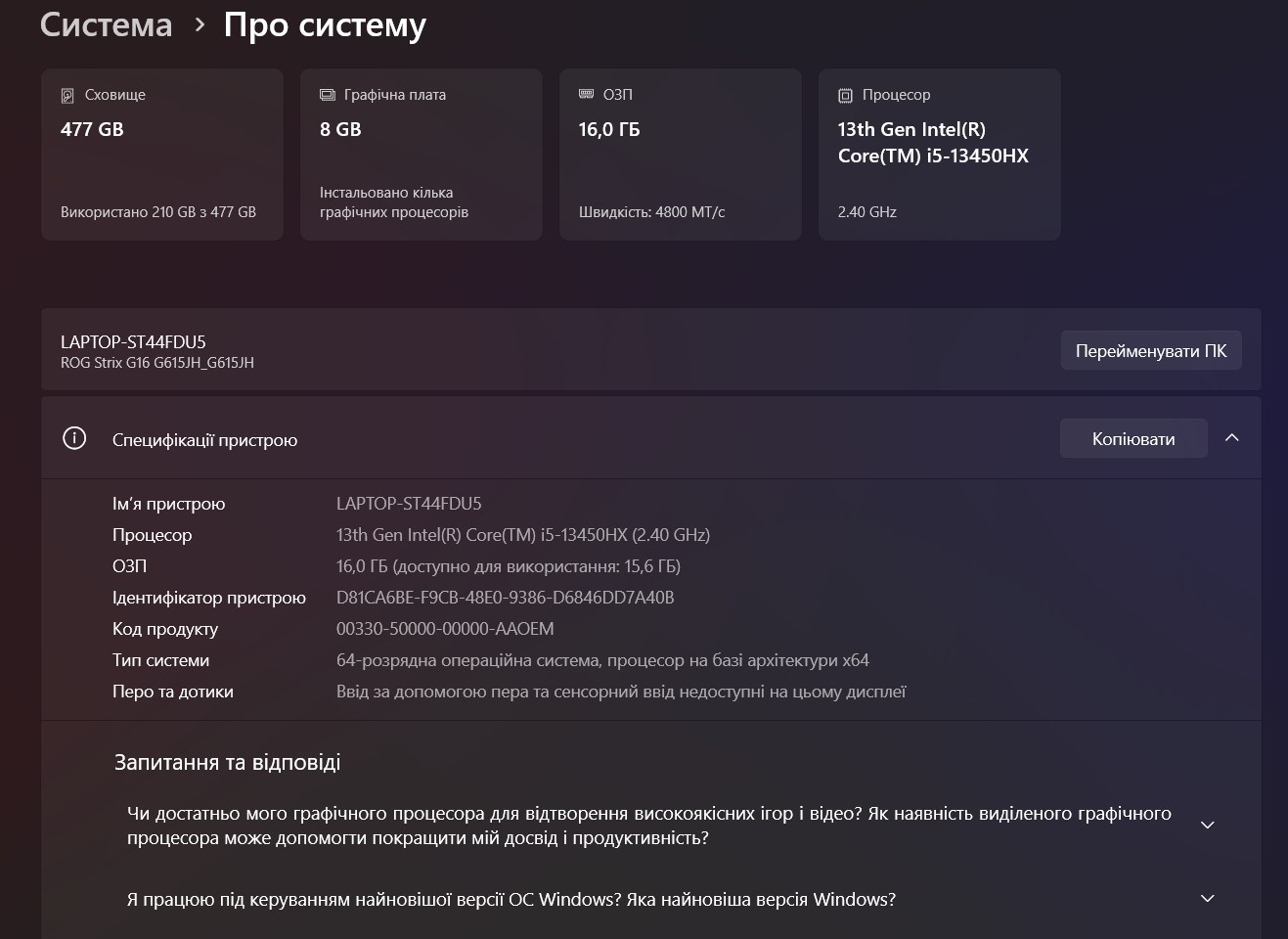The width and height of the screenshot is (1288, 939).
Task: Open the ОЗП 16,0 ГБ card
Action: pyautogui.click(x=681, y=155)
